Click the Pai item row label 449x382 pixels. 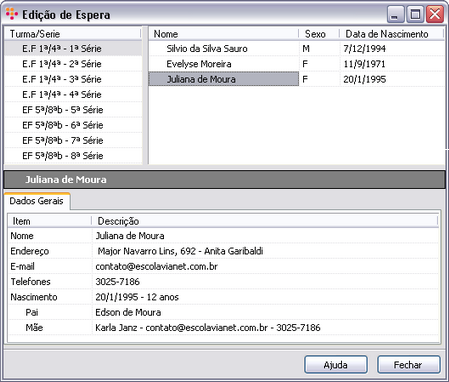pos(32,313)
